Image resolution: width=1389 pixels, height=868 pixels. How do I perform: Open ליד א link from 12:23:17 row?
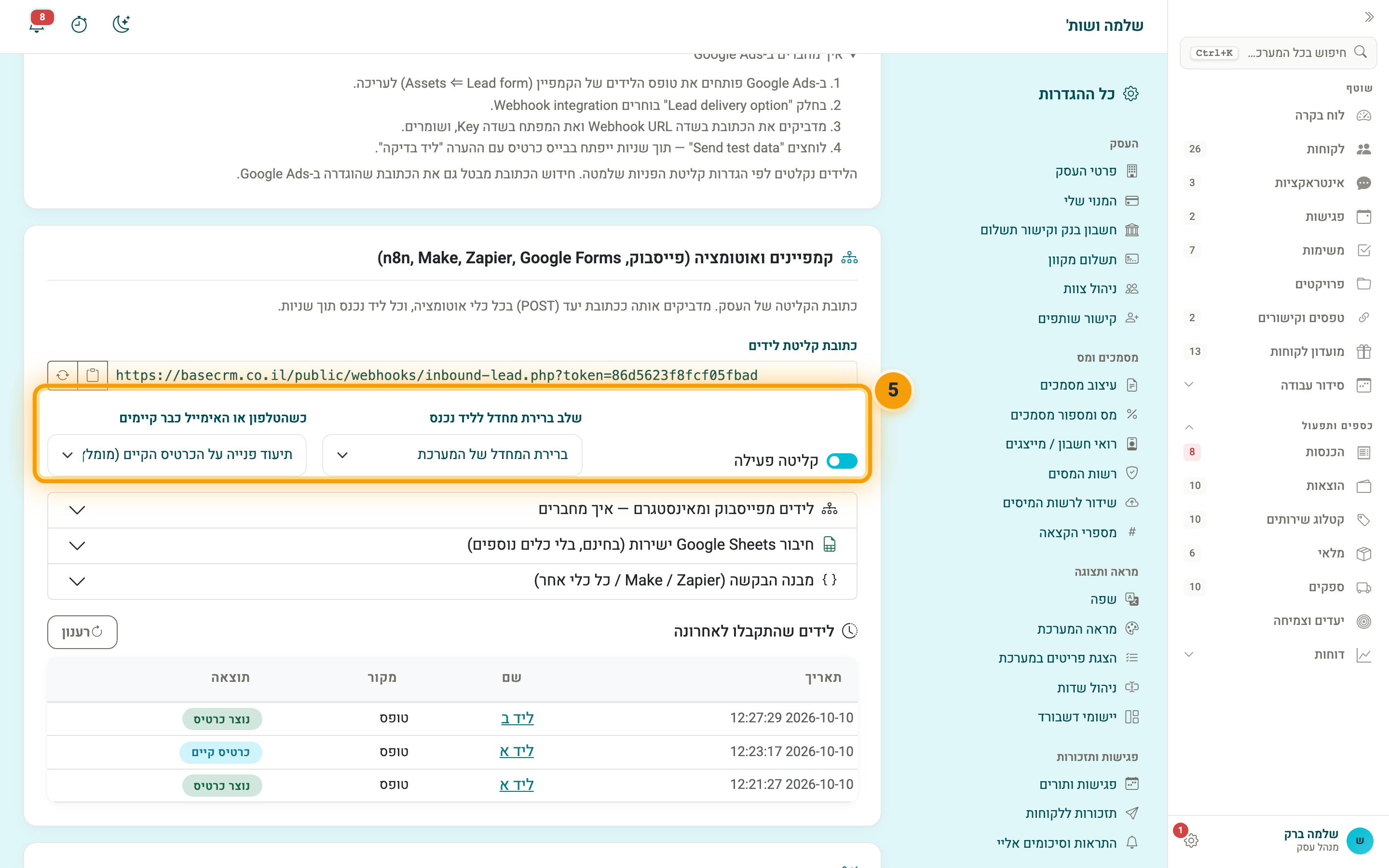pyautogui.click(x=517, y=751)
